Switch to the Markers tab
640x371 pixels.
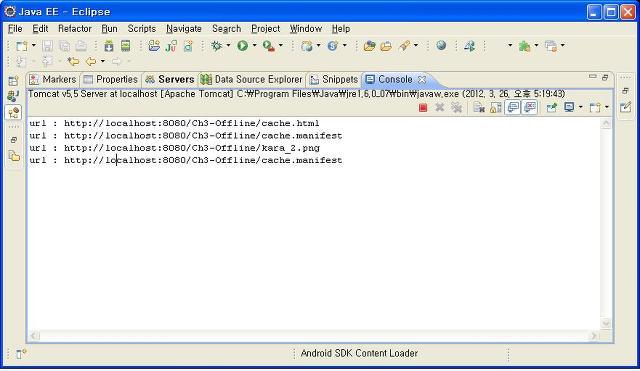53,79
